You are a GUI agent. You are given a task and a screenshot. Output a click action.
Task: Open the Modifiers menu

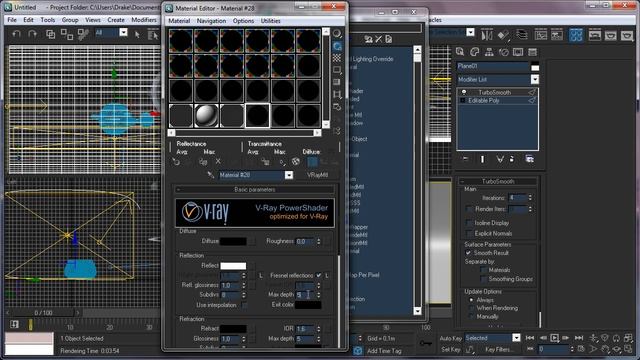[x=144, y=20]
